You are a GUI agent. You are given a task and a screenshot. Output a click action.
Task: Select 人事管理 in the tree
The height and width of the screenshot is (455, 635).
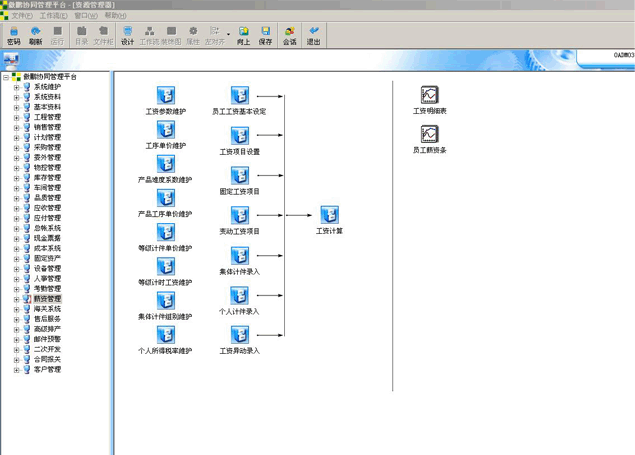47,279
